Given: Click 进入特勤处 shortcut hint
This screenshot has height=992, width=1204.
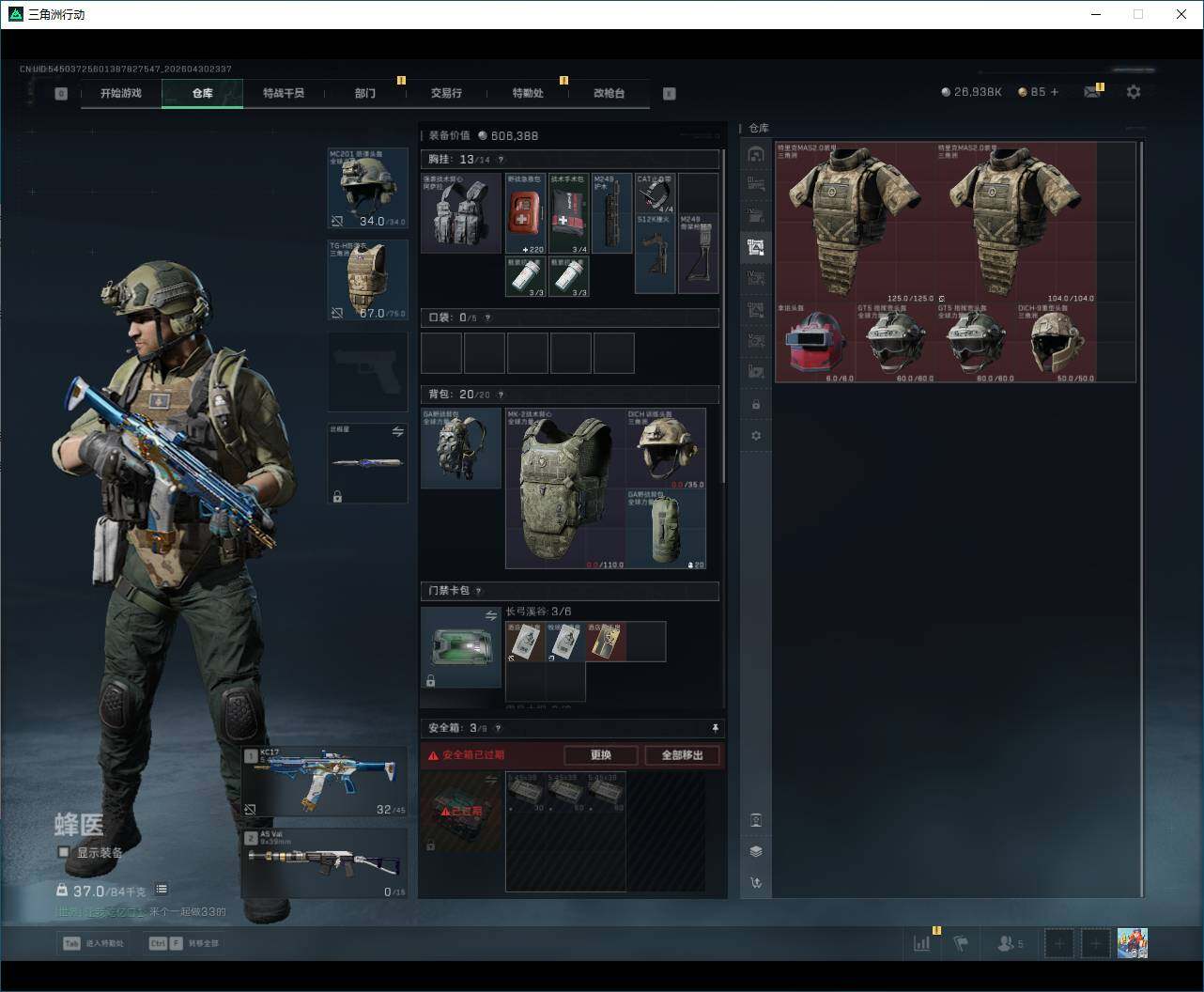Looking at the screenshot, I should click(93, 943).
